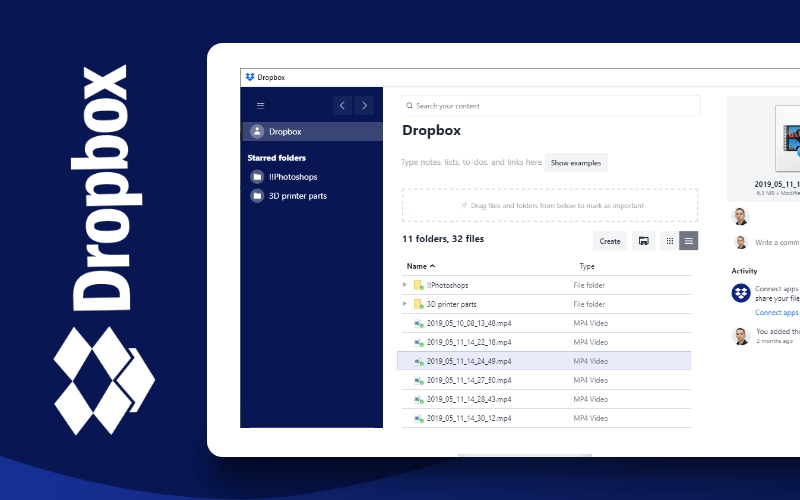Click the magnifier icon in the search box
Viewport: 800px width, 500px height.
[409, 106]
